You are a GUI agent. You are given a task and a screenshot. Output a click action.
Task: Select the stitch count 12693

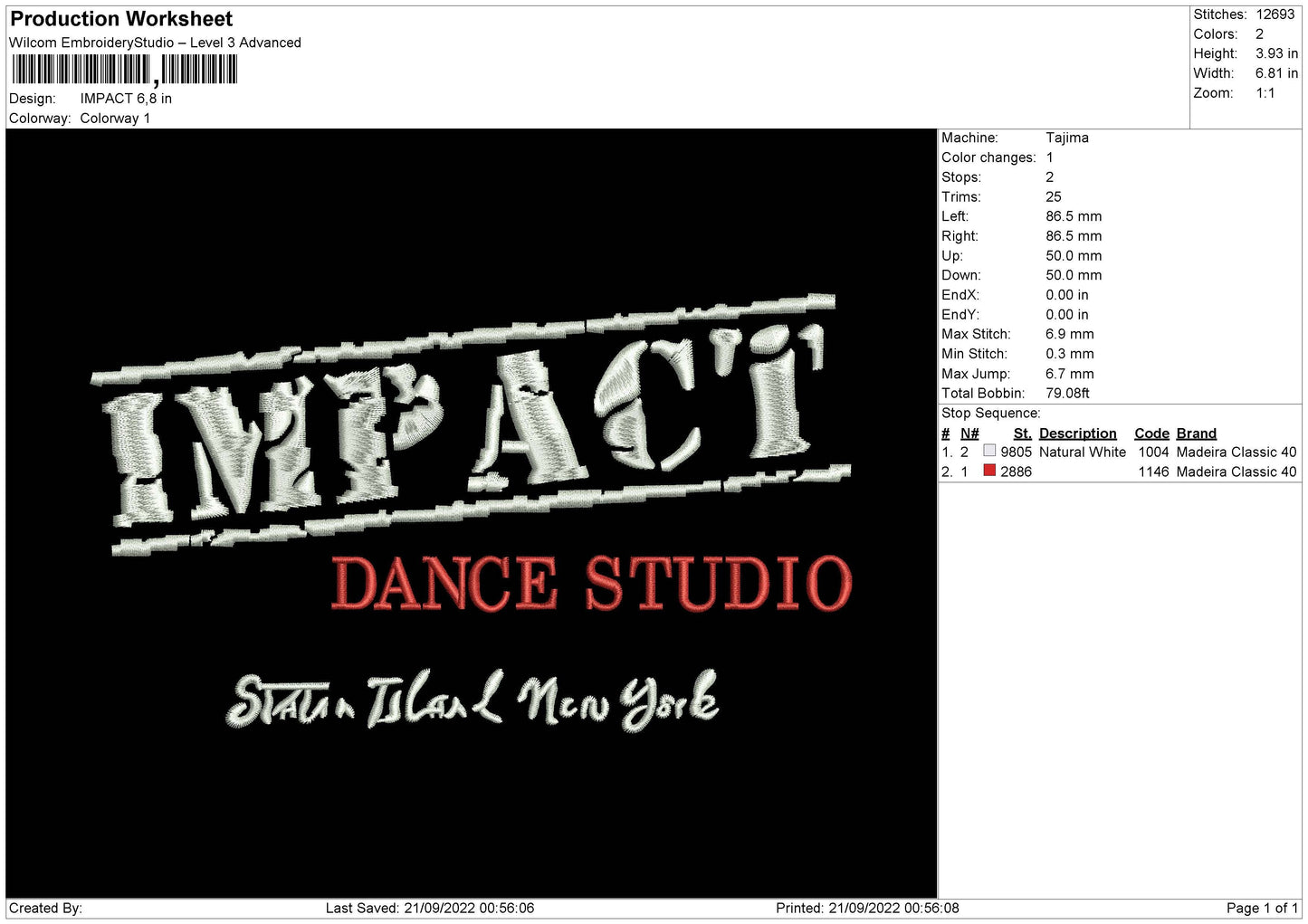1275,14
